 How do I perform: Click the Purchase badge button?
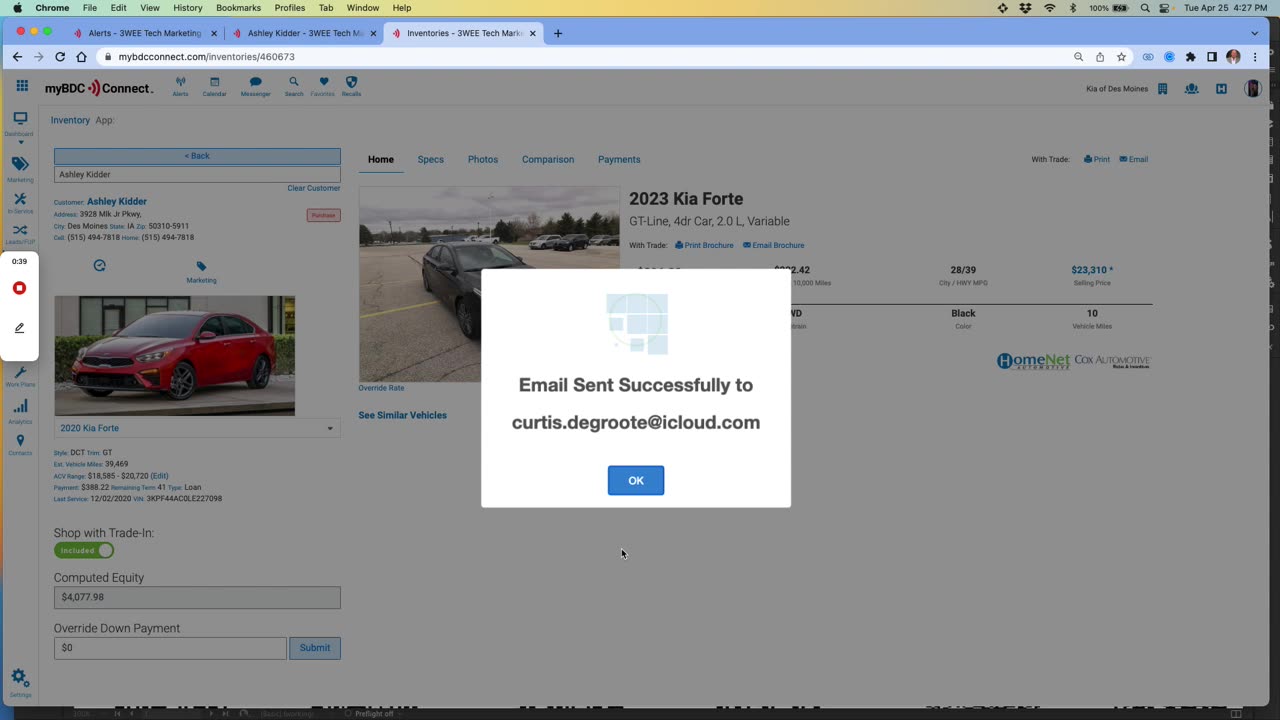[324, 215]
